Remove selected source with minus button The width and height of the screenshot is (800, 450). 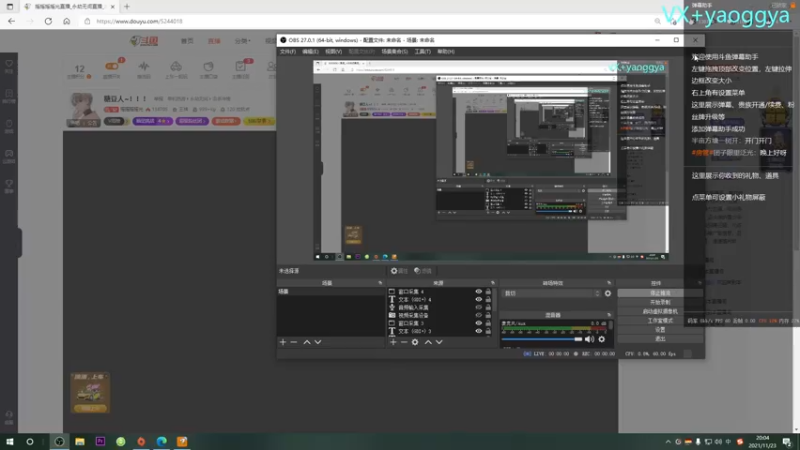(404, 342)
